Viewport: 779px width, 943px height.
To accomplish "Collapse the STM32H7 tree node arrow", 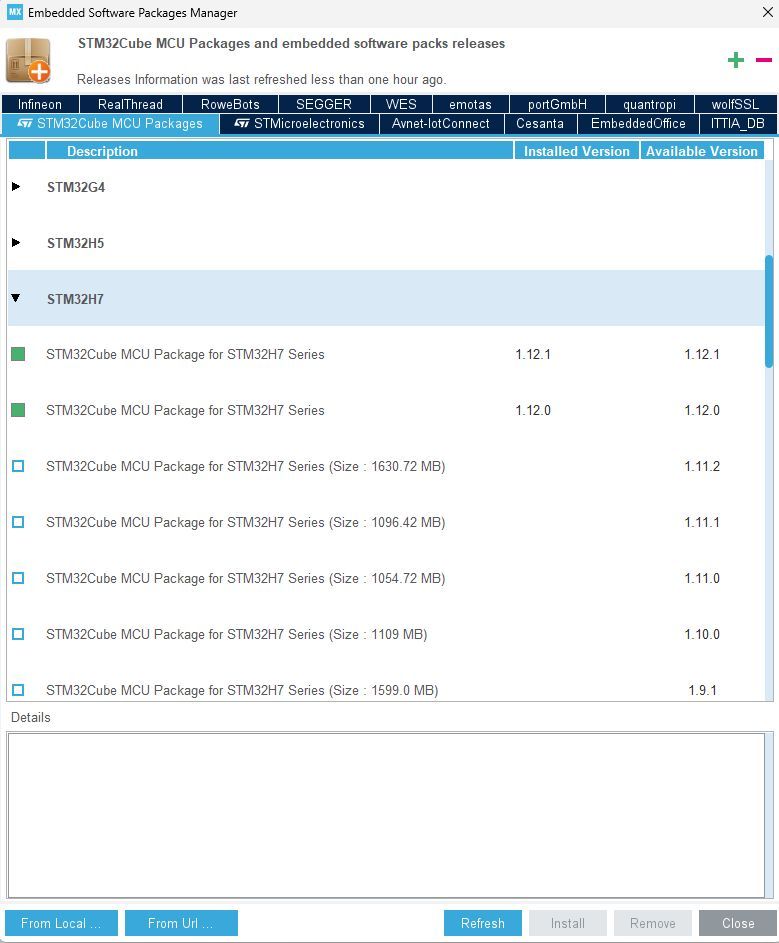I will pos(16,298).
